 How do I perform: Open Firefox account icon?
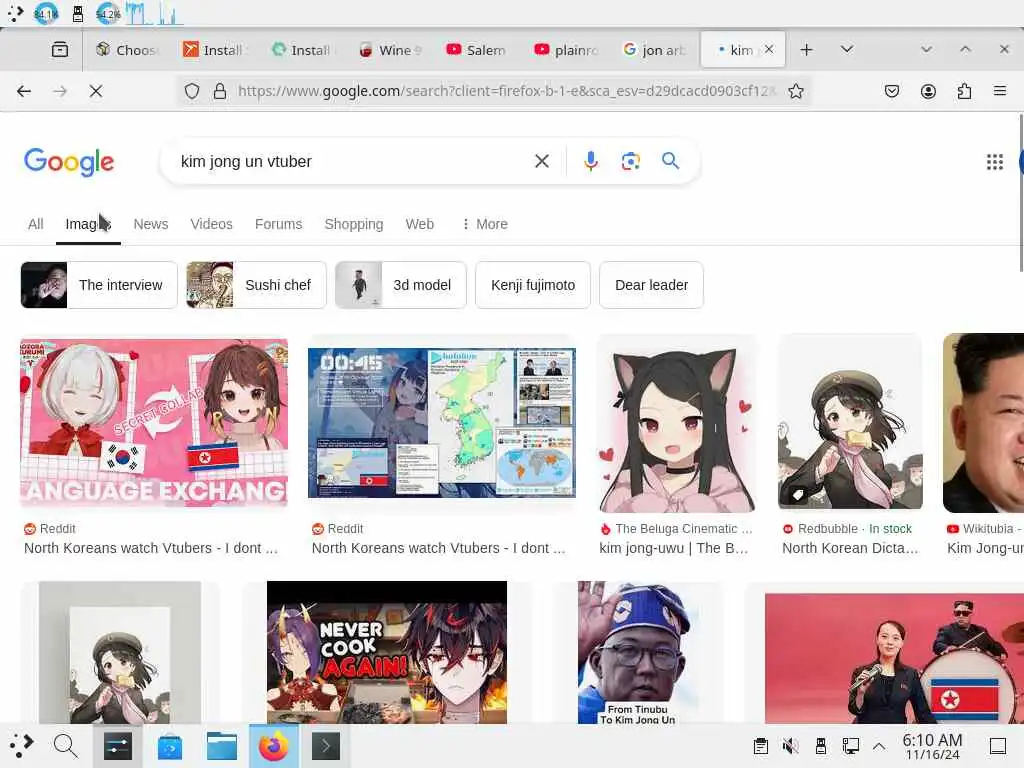[928, 91]
